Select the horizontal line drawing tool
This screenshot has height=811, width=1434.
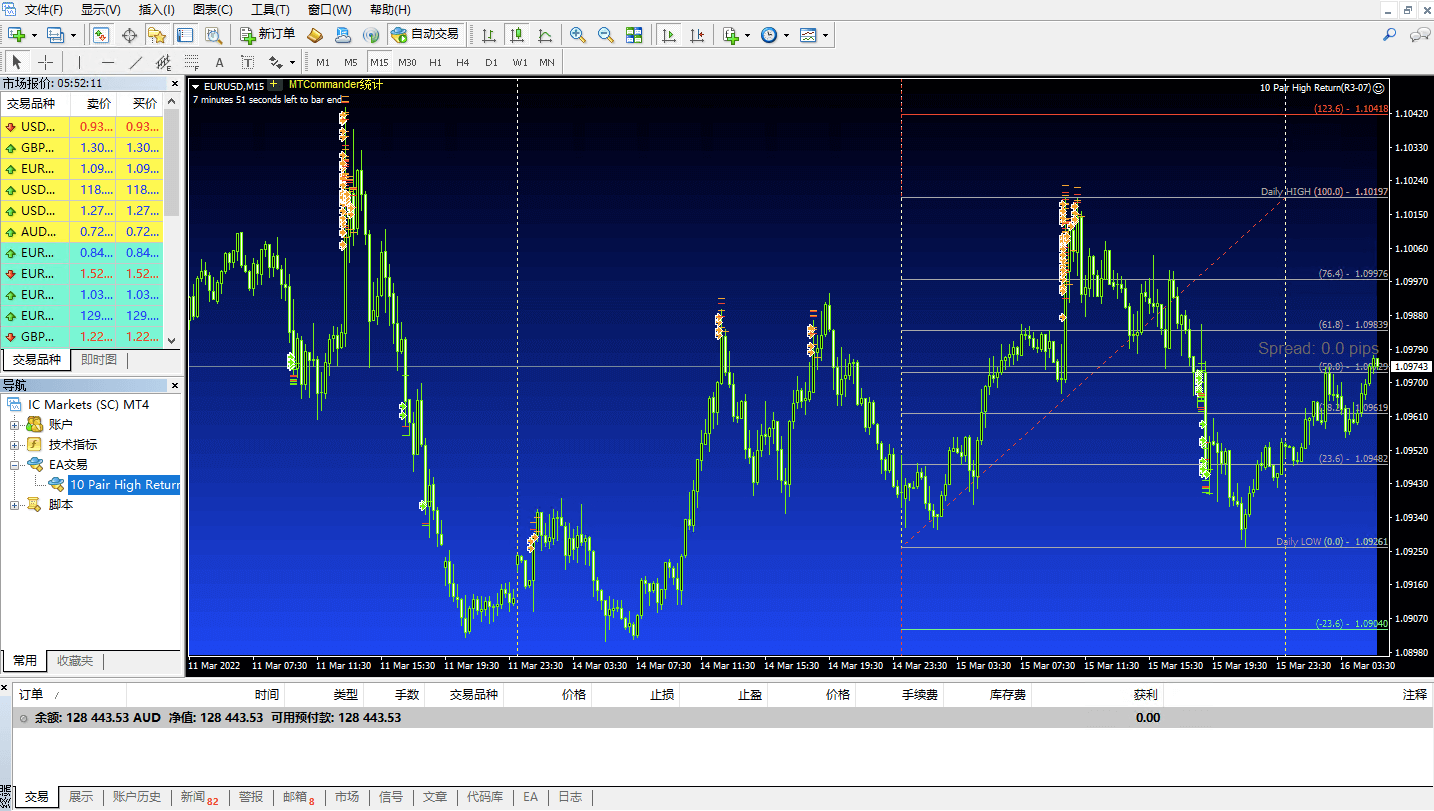(x=108, y=62)
